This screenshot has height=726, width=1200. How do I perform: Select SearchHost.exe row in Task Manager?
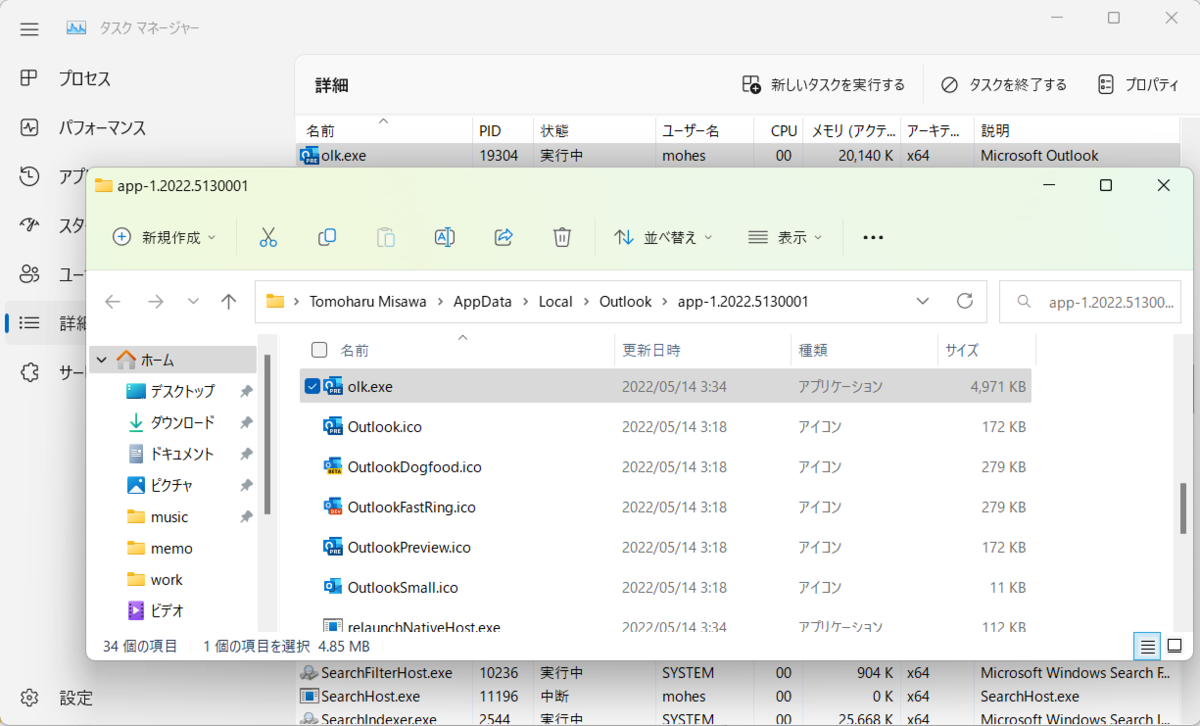(738, 696)
